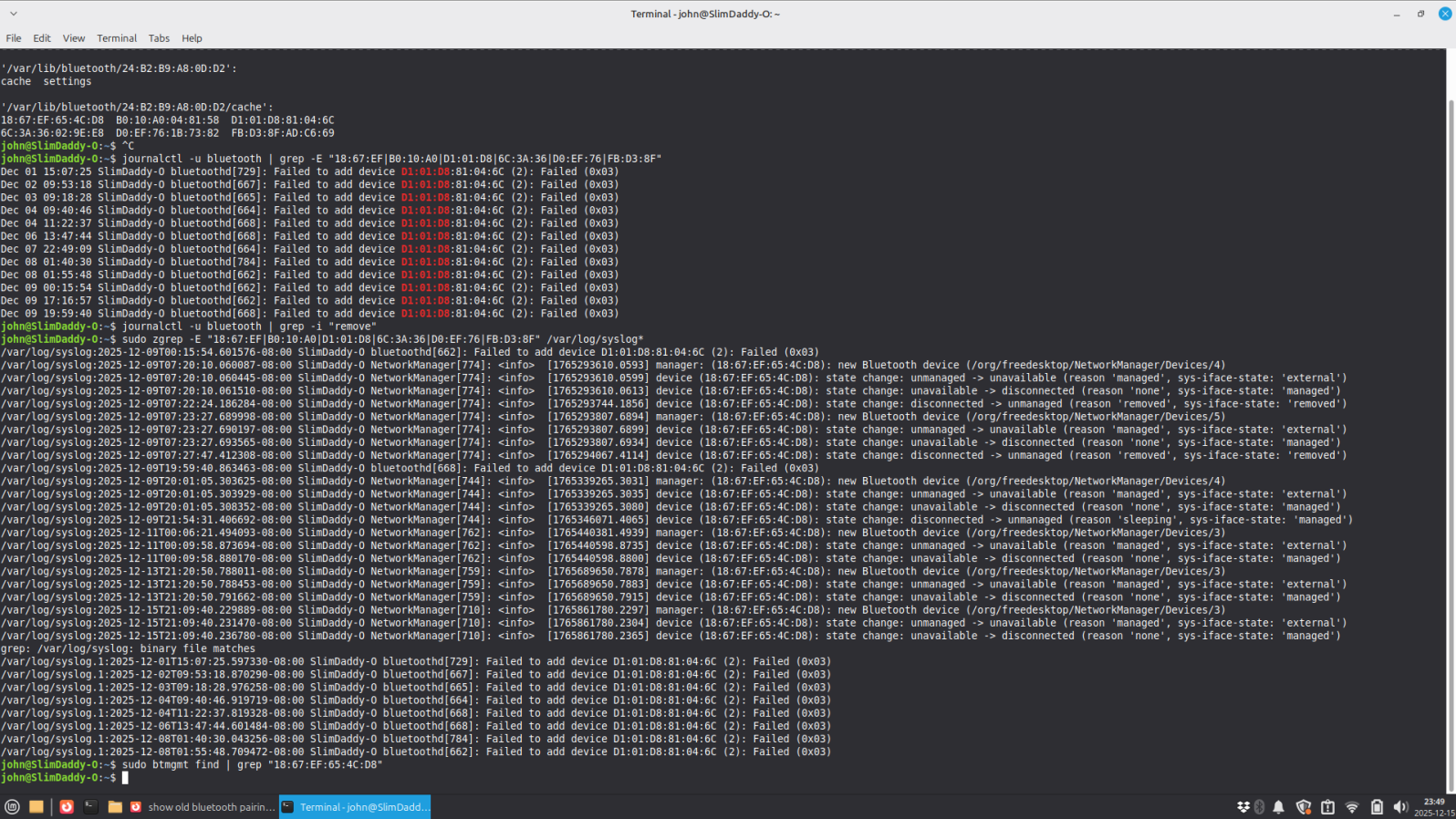The width and height of the screenshot is (1456, 819).
Task: Click the security shield update icon
Action: pyautogui.click(x=1304, y=806)
